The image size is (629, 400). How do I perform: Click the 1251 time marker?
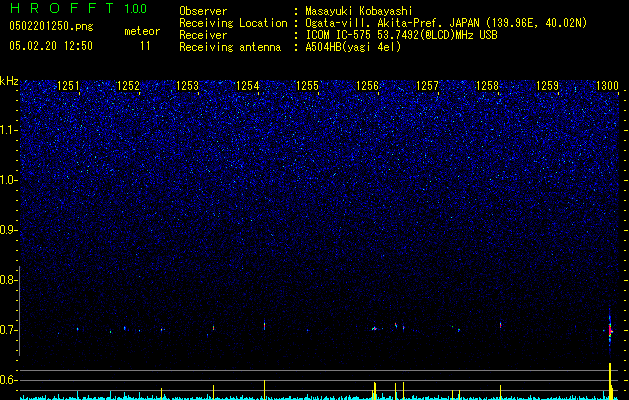pyautogui.click(x=68, y=86)
